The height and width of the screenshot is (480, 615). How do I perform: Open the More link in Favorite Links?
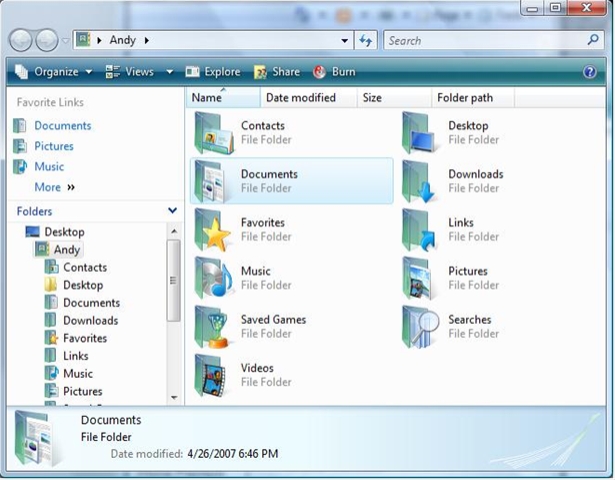click(x=47, y=187)
